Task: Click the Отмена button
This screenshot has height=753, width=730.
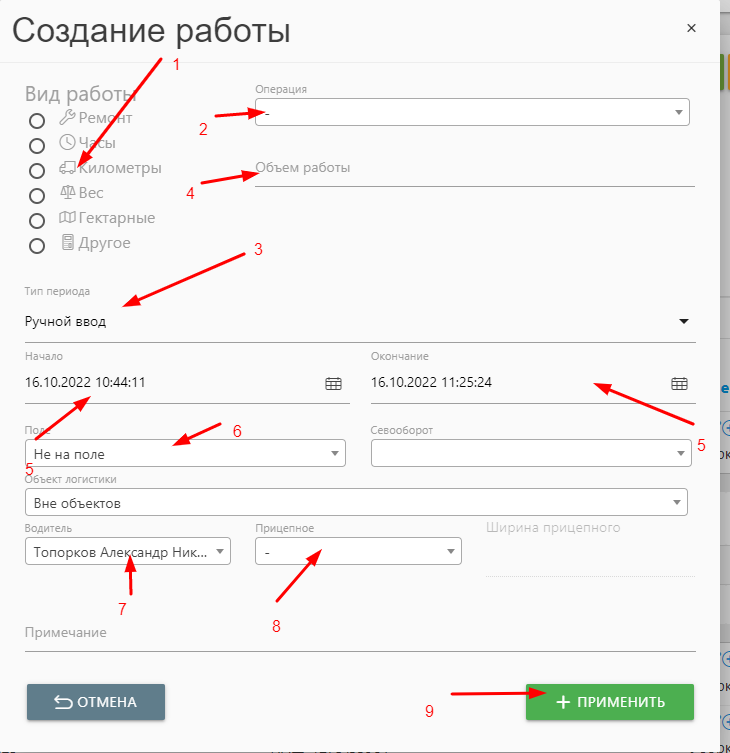Action: pos(96,702)
